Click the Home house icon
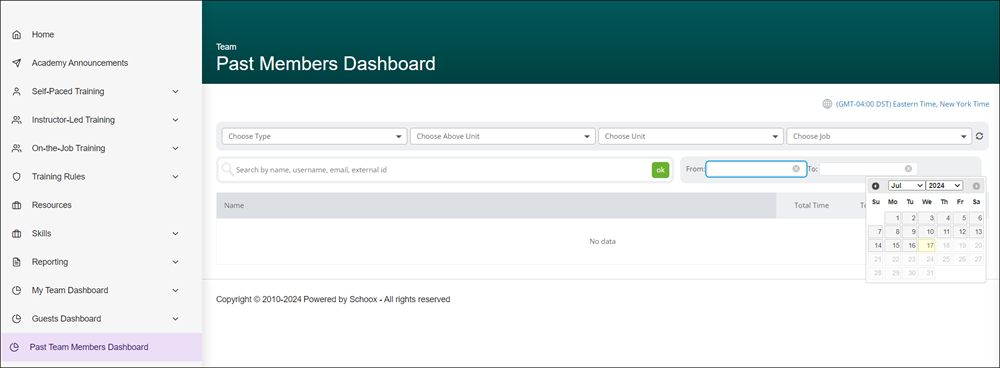The image size is (1000, 368). (17, 34)
